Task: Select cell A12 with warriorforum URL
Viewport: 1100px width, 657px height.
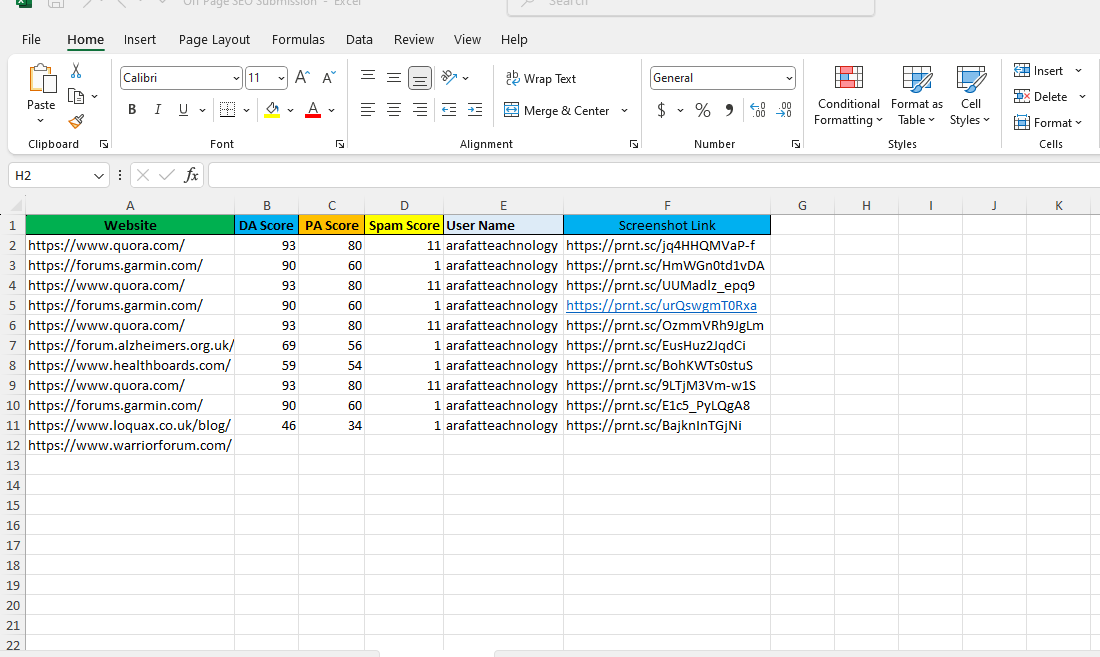Action: (x=130, y=445)
